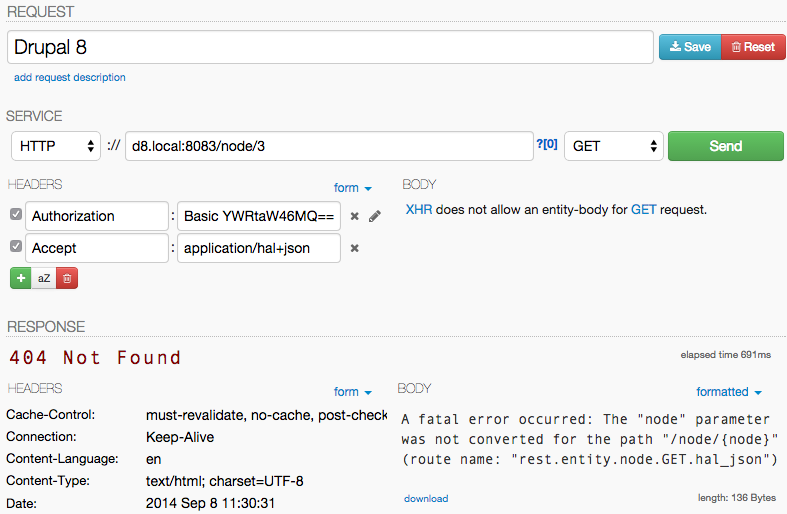Uncheck the Accept header checkbox
Viewport: 787px width, 514px height.
16,246
